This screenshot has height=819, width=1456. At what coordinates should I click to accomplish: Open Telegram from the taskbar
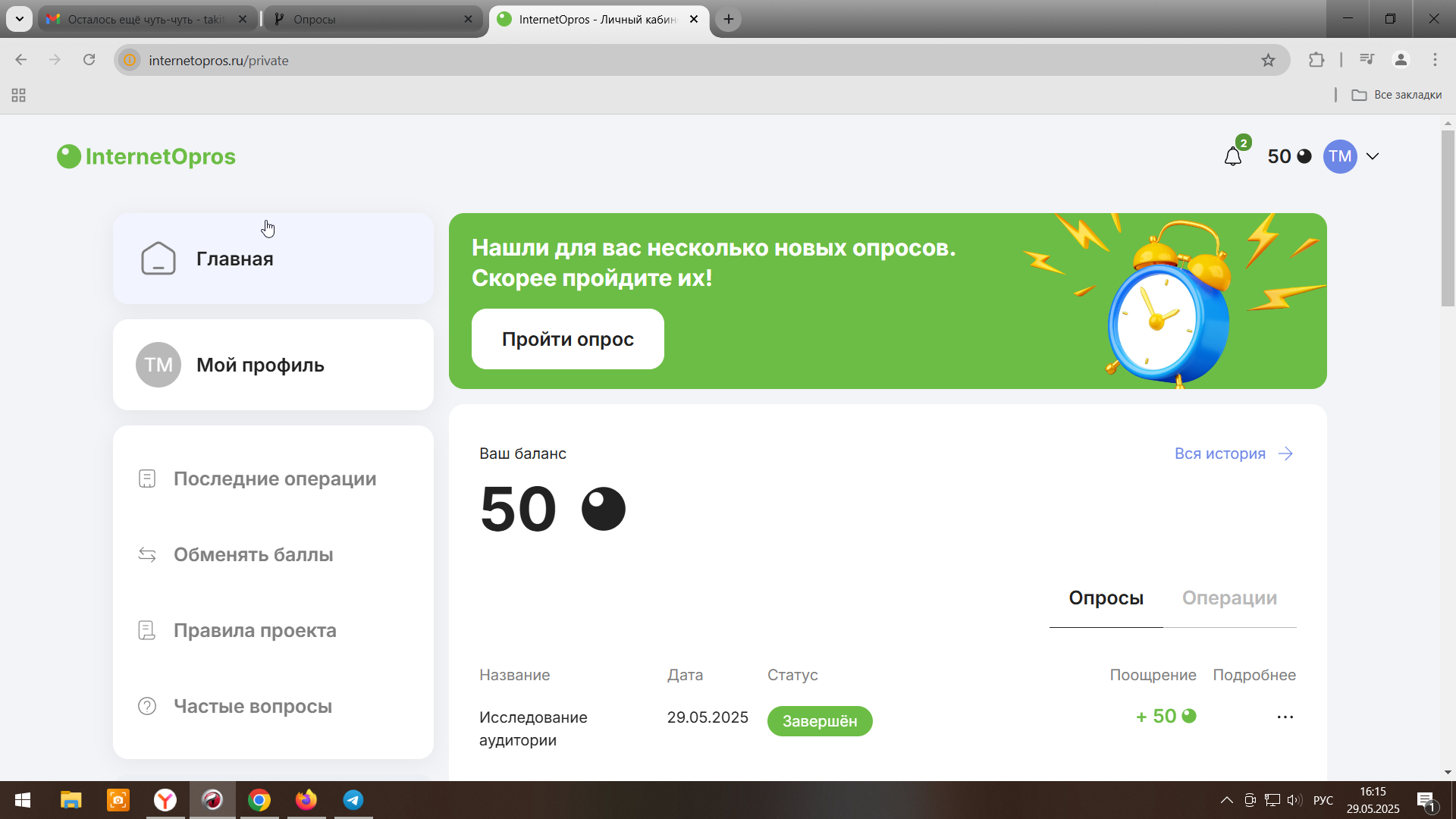[353, 800]
